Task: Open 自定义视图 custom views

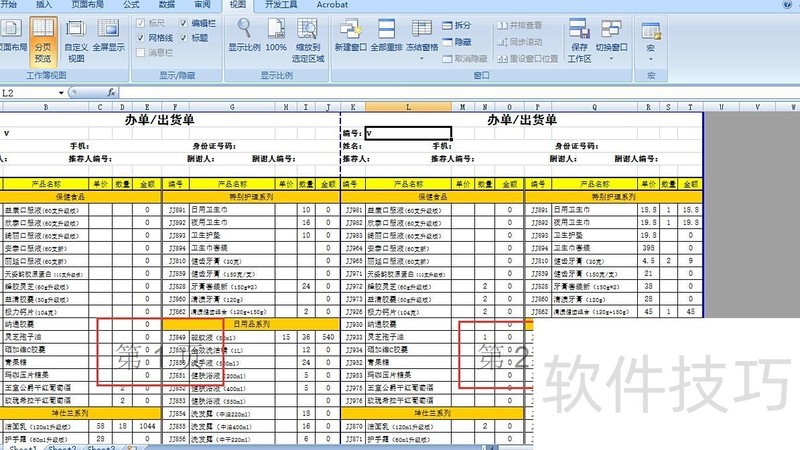Action: 76,41
